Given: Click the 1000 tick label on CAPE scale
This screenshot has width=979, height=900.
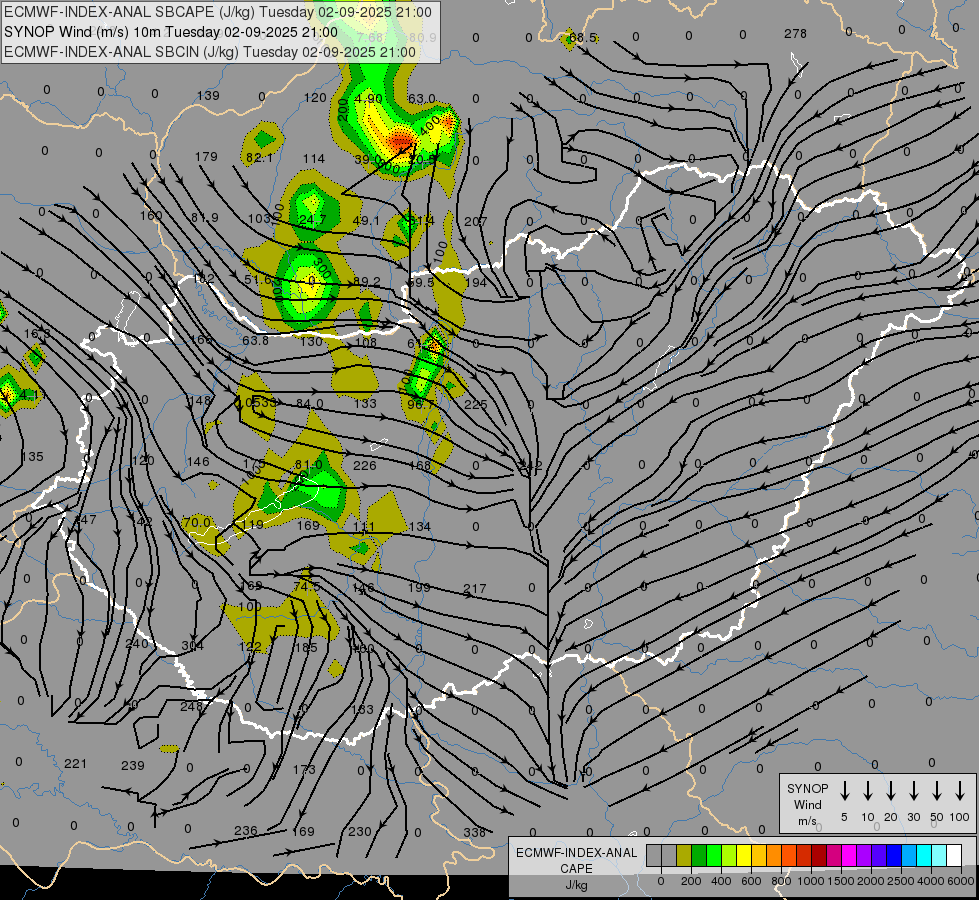Looking at the screenshot, I should click(x=810, y=881).
